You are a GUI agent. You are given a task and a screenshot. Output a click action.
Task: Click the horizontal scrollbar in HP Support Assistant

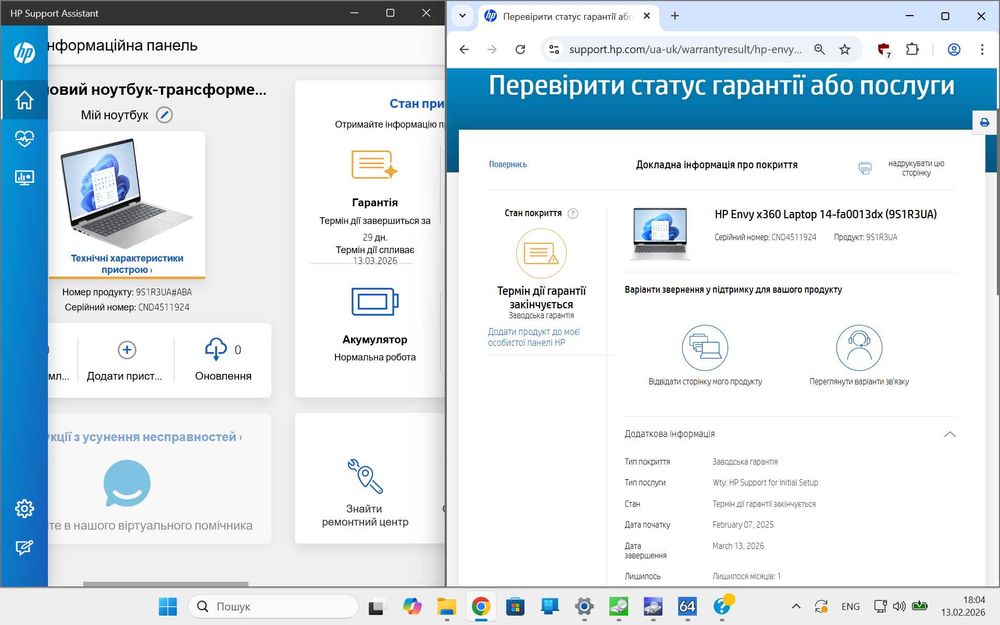click(166, 584)
